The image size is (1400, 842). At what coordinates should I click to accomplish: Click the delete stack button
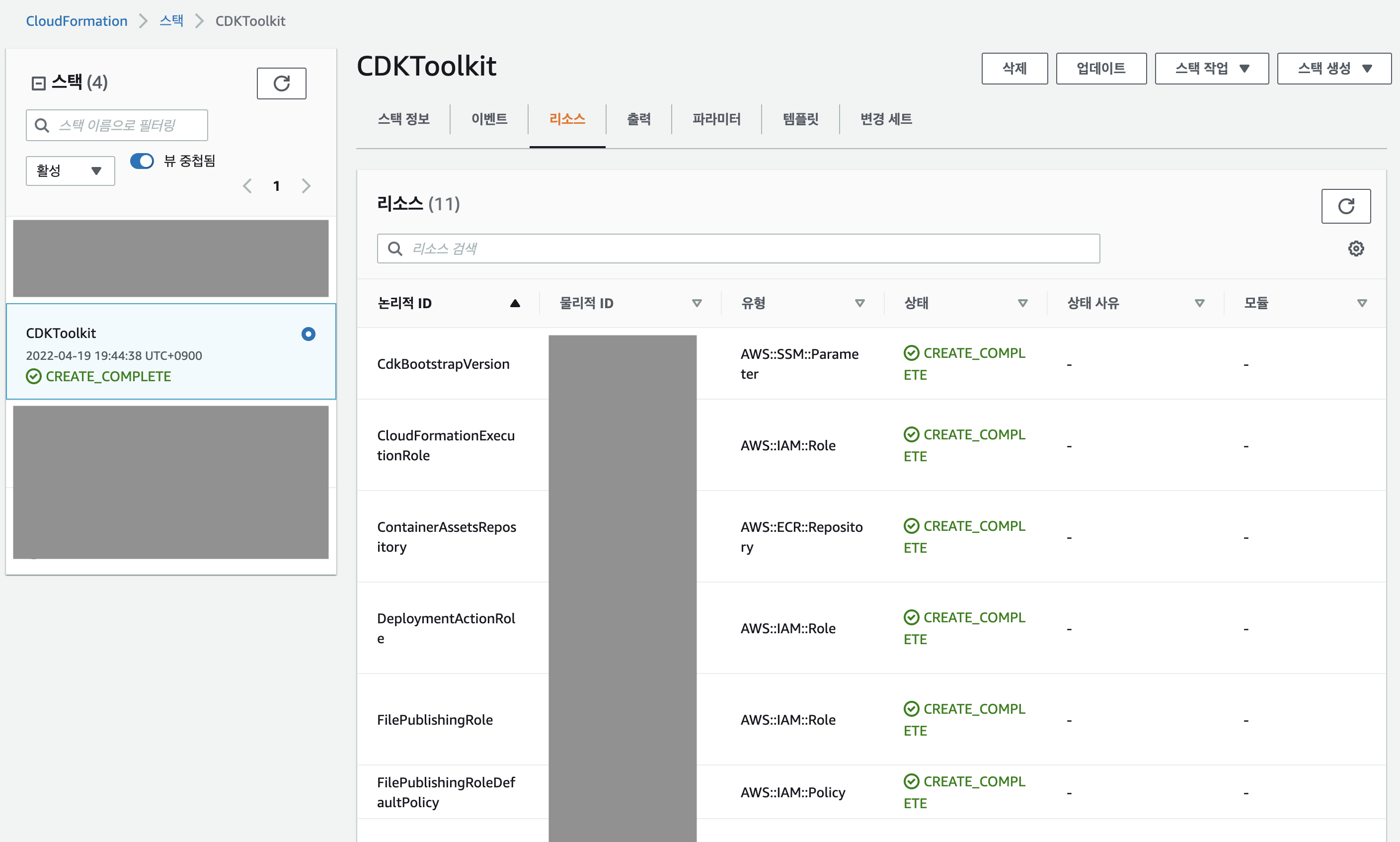(1014, 69)
